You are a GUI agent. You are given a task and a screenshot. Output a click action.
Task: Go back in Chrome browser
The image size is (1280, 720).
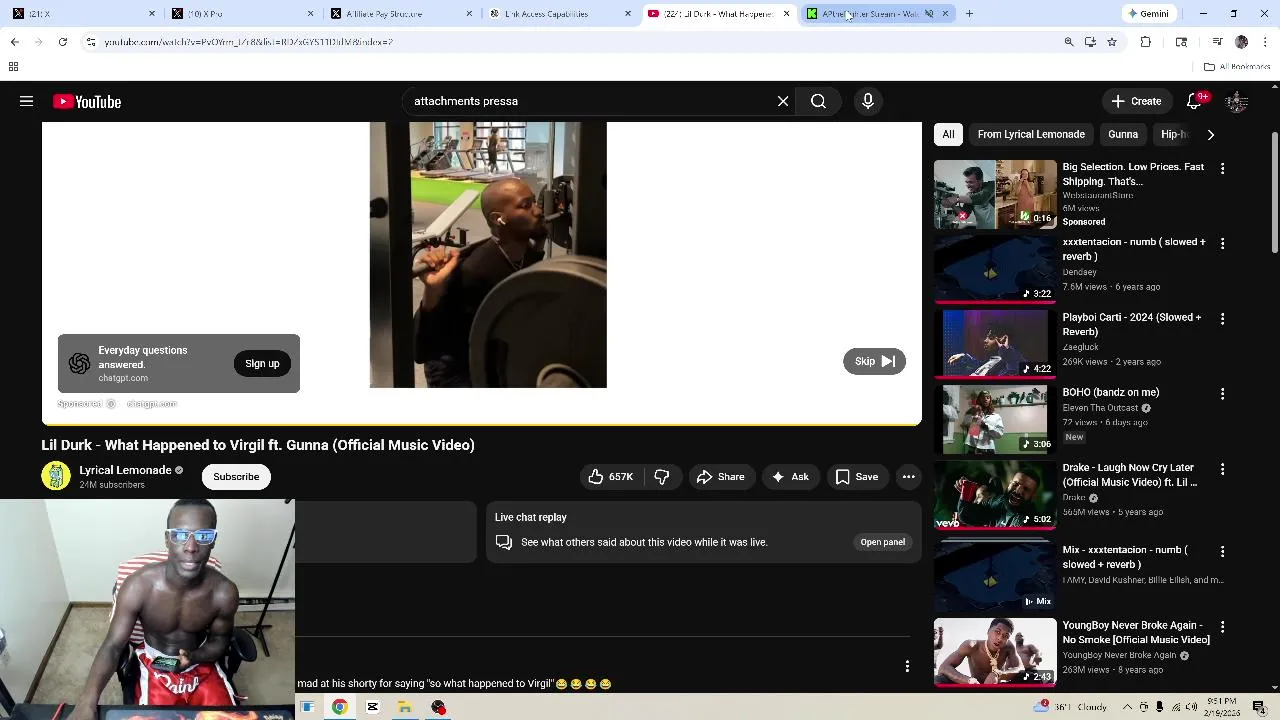click(14, 42)
